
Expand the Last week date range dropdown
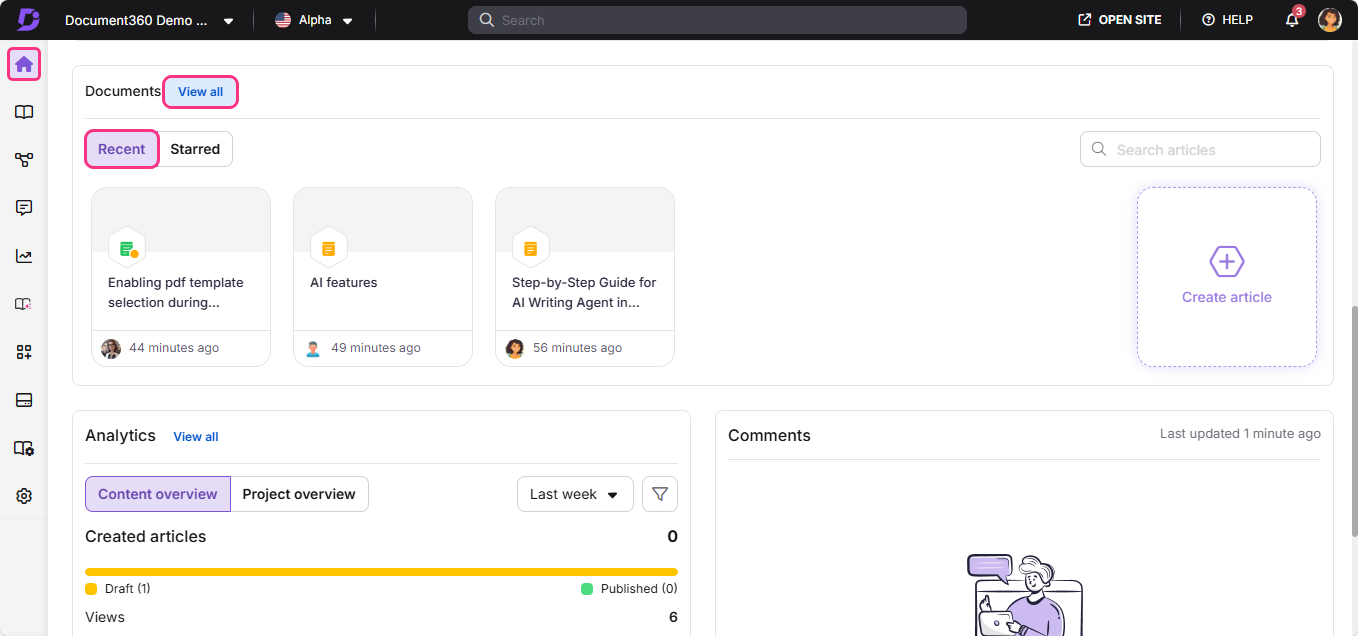pyautogui.click(x=575, y=494)
